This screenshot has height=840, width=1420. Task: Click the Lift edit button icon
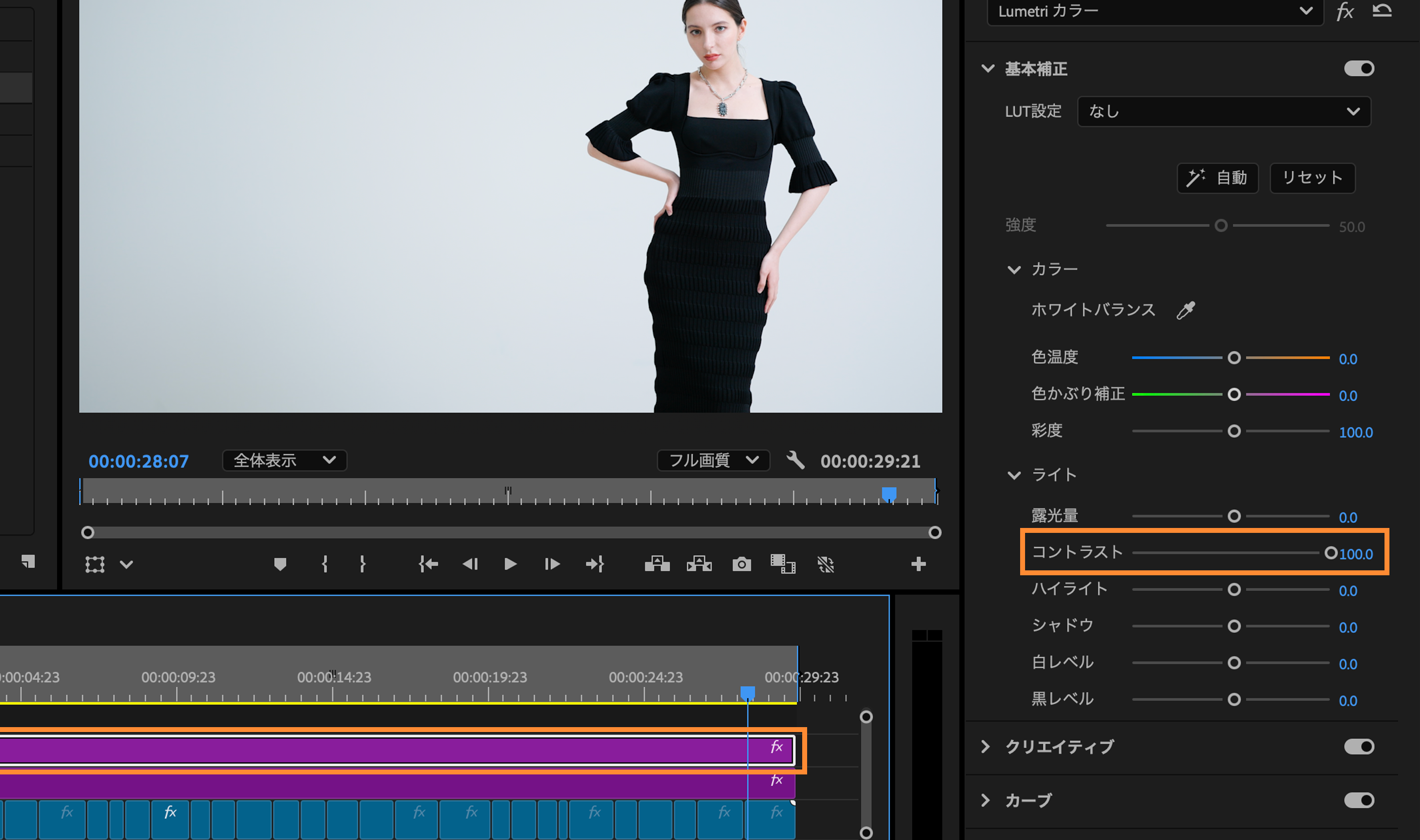pos(657,564)
